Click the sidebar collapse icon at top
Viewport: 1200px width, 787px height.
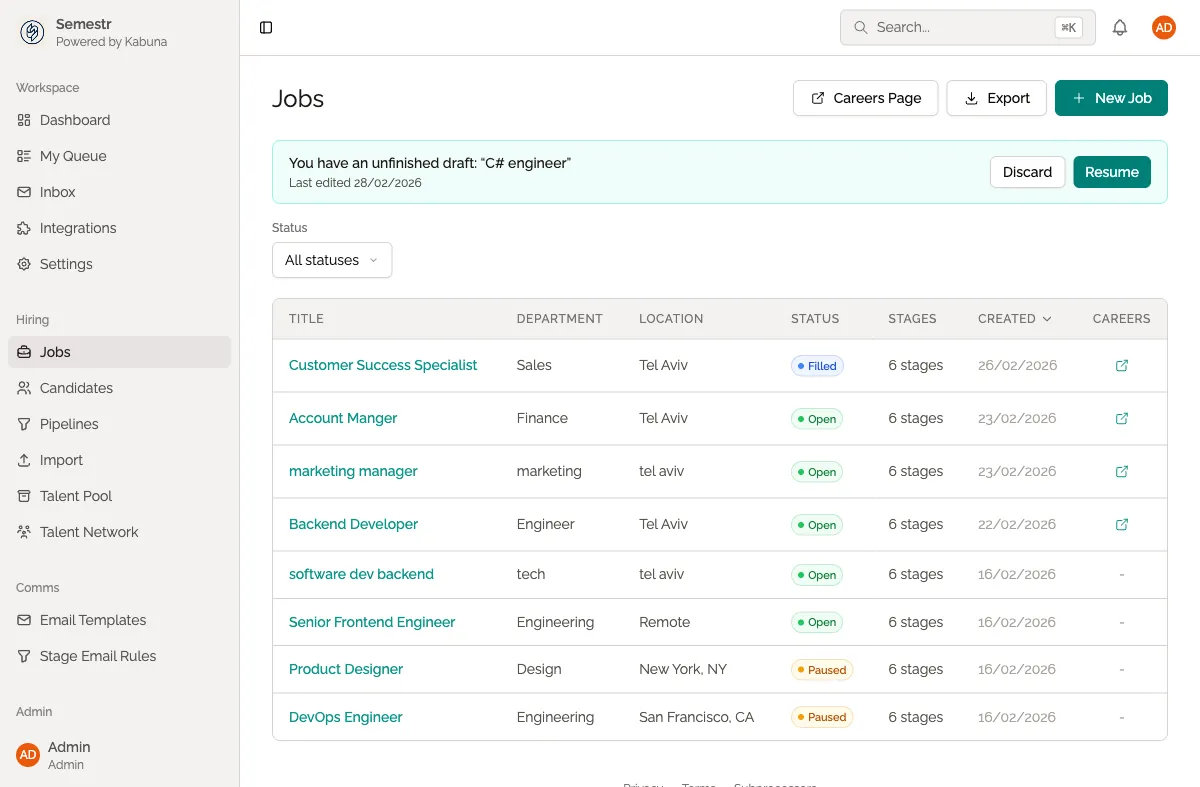coord(265,27)
